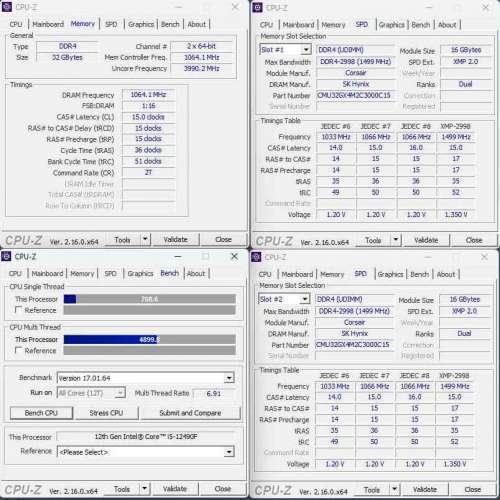Viewport: 500px width, 500px height.
Task: Click Slot #2 Module Manuf. Corsair field
Action: click(x=354, y=322)
